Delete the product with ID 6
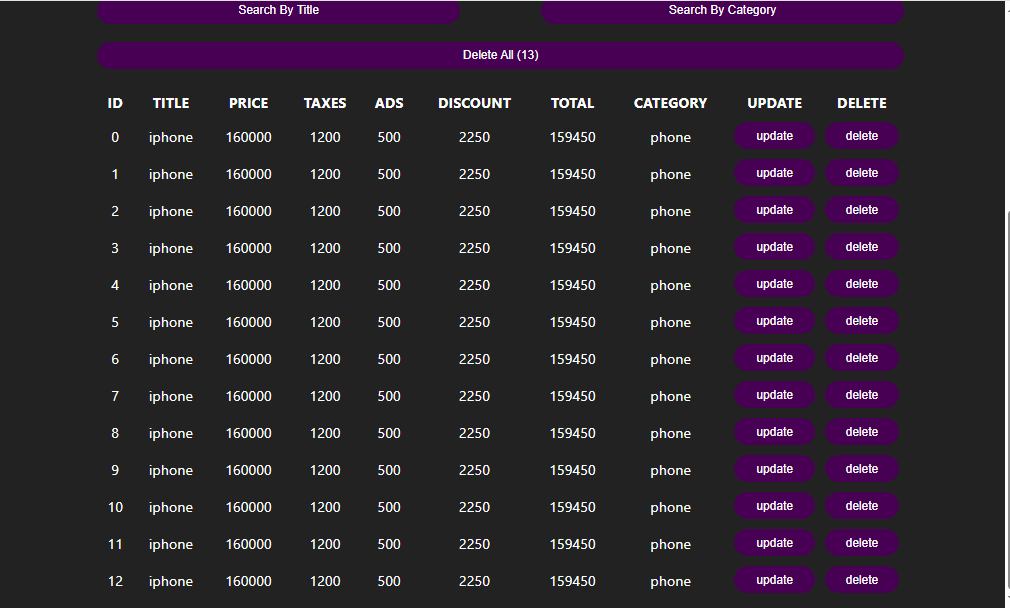Viewport: 1010px width, 608px height. click(x=862, y=358)
